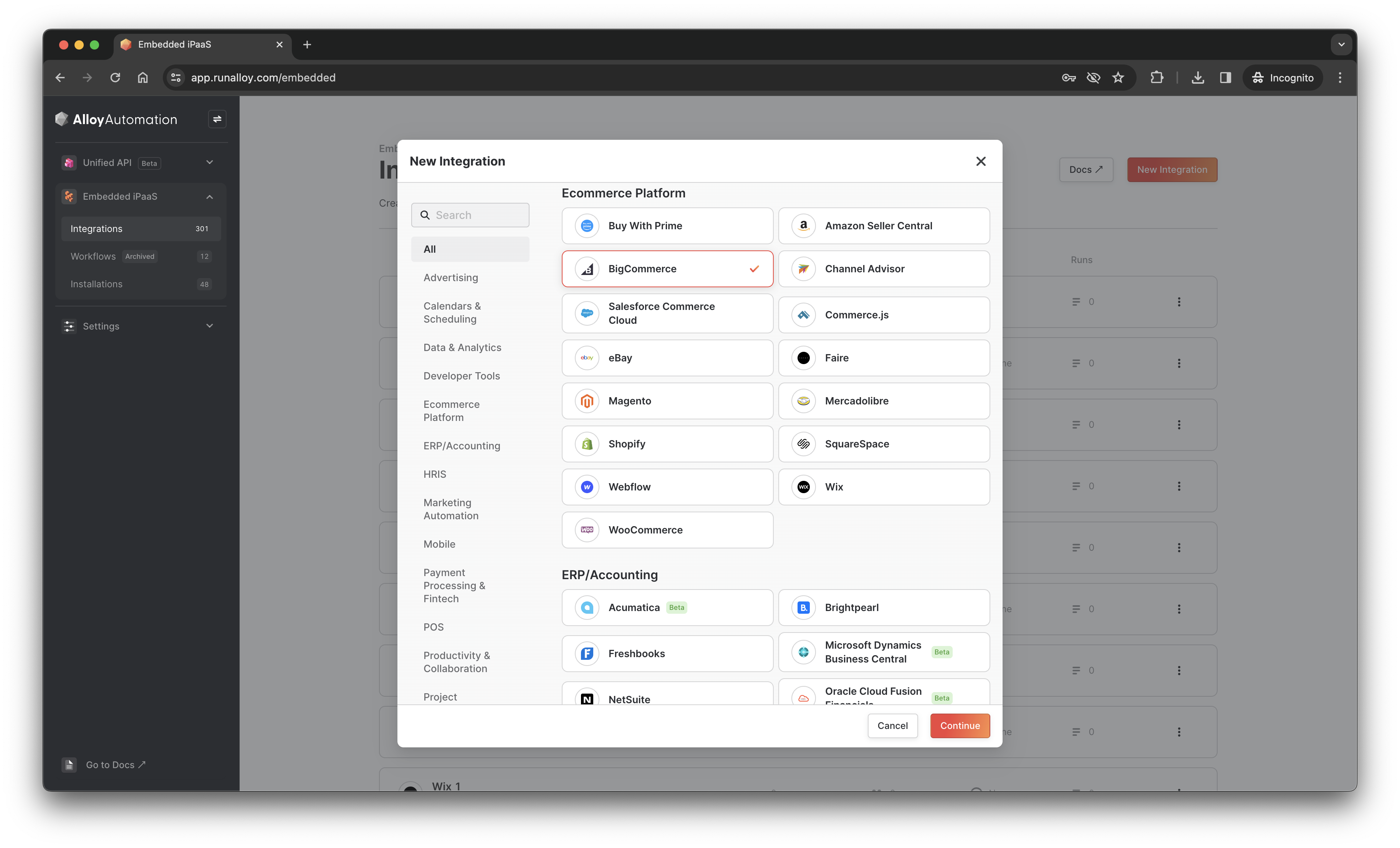The width and height of the screenshot is (1400, 848).
Task: Deselect the checked BigCommerce card
Action: [667, 269]
